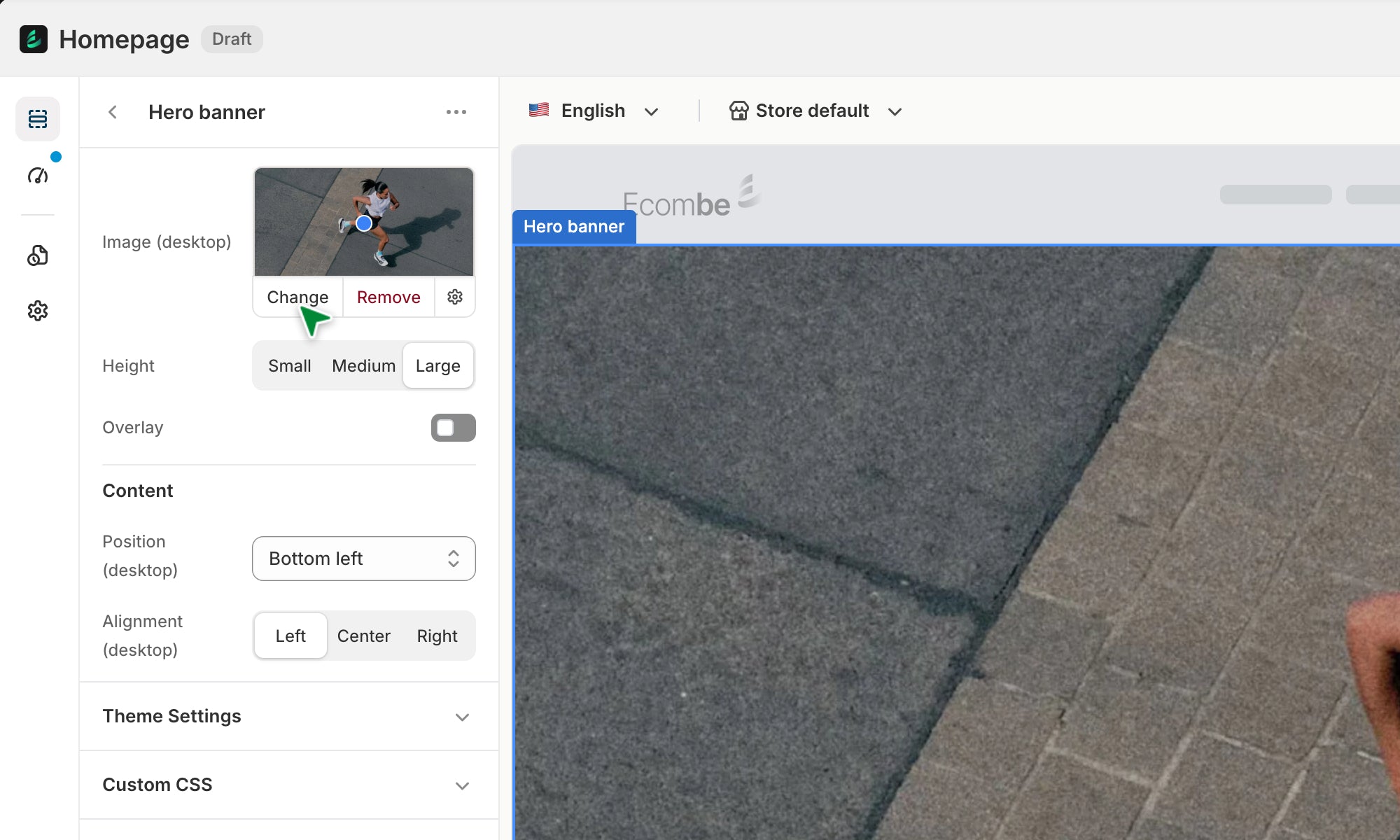This screenshot has height=840, width=1400.
Task: Expand the Custom CSS section
Action: (288, 785)
